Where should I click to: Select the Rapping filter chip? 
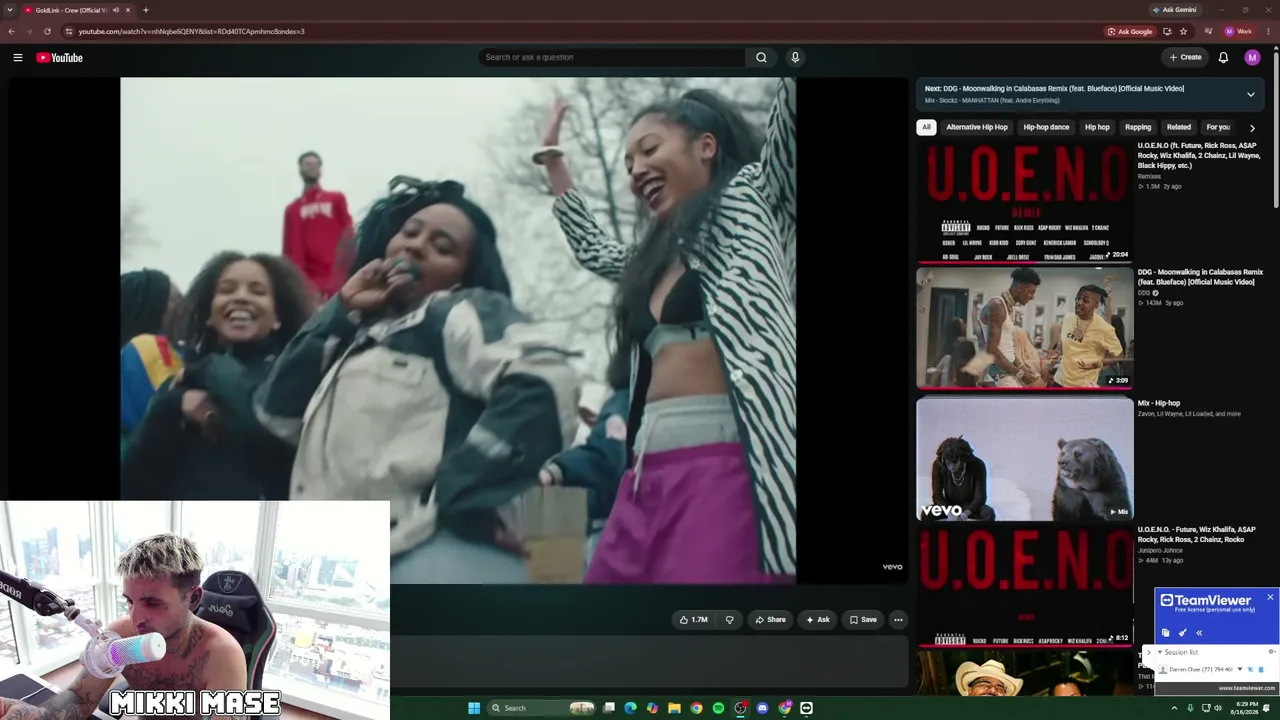coord(1138,127)
